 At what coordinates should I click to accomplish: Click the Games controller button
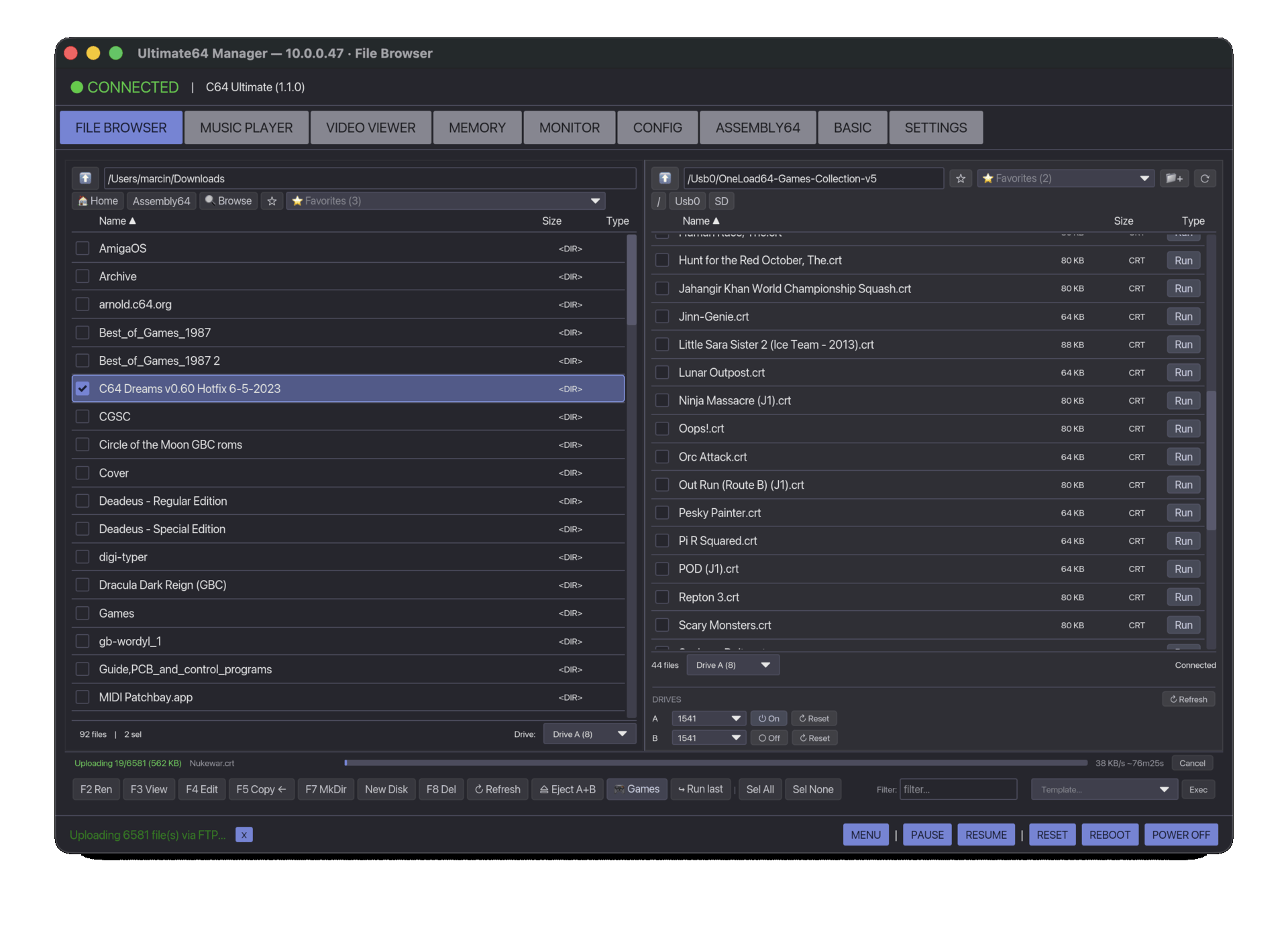(x=637, y=789)
